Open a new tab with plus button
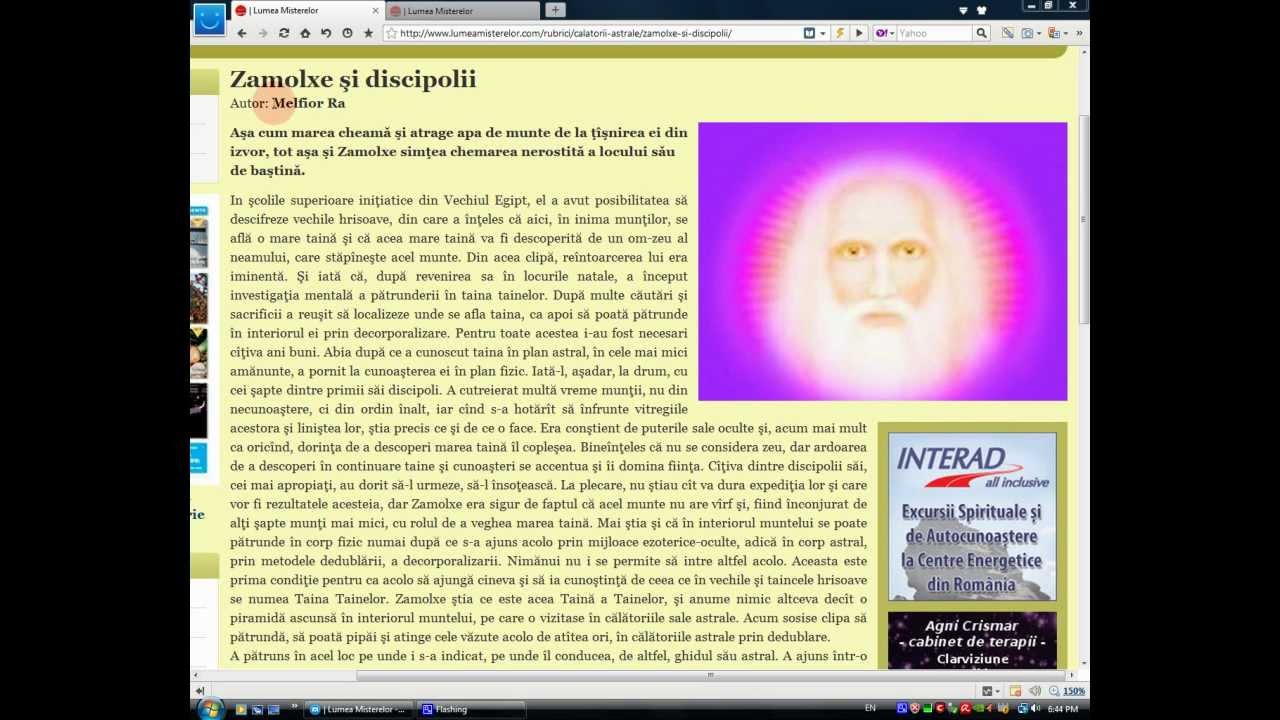Viewport: 1280px width, 720px height. click(555, 10)
